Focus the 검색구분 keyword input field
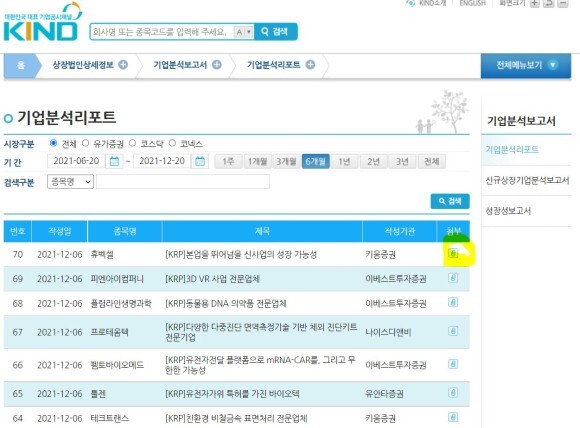 pyautogui.click(x=183, y=182)
